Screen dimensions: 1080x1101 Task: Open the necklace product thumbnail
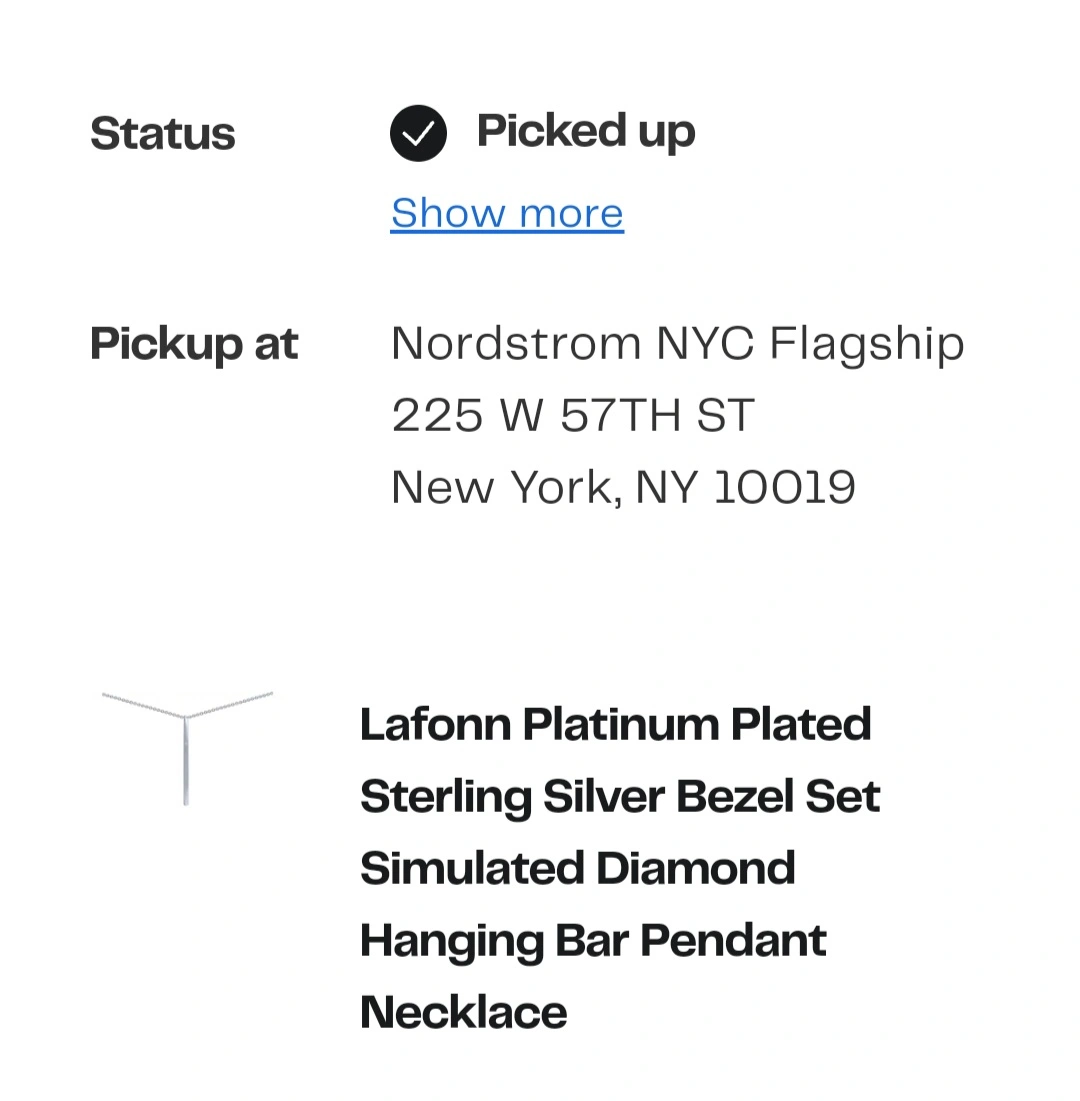coord(187,749)
